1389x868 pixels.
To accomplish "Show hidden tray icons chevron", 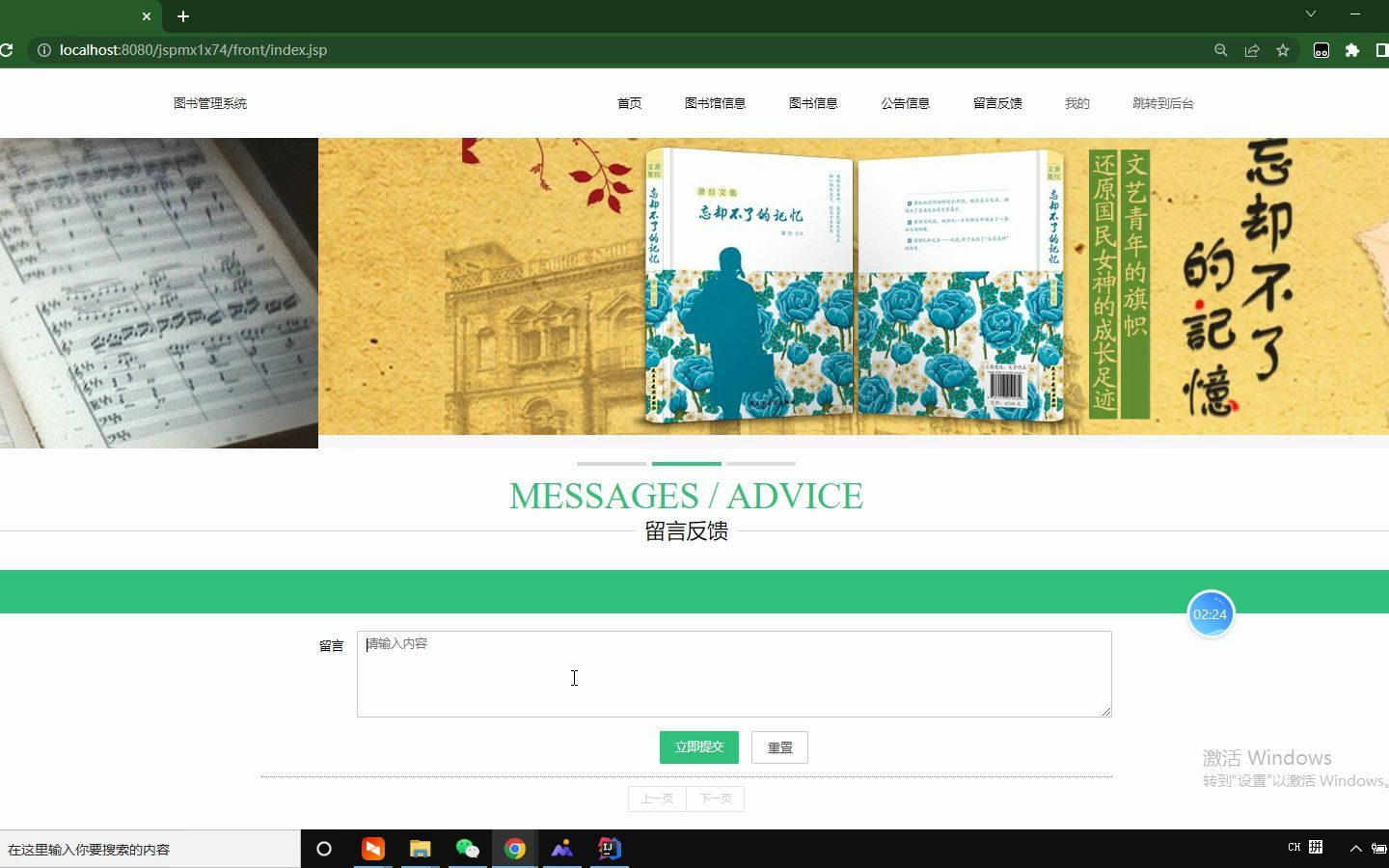I will [x=1355, y=849].
